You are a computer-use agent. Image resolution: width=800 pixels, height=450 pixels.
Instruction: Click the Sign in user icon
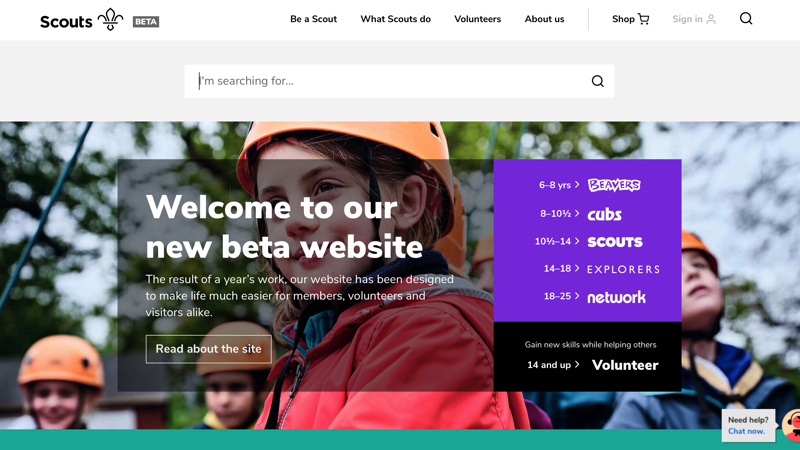pos(711,19)
